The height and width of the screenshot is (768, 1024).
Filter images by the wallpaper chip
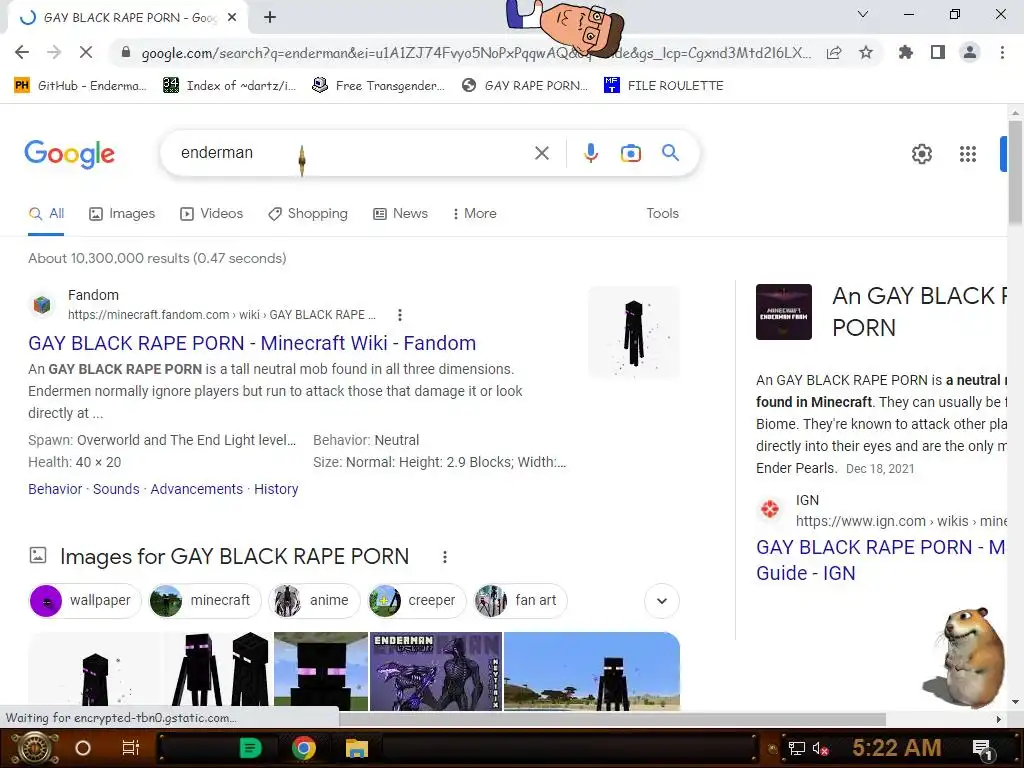click(85, 600)
